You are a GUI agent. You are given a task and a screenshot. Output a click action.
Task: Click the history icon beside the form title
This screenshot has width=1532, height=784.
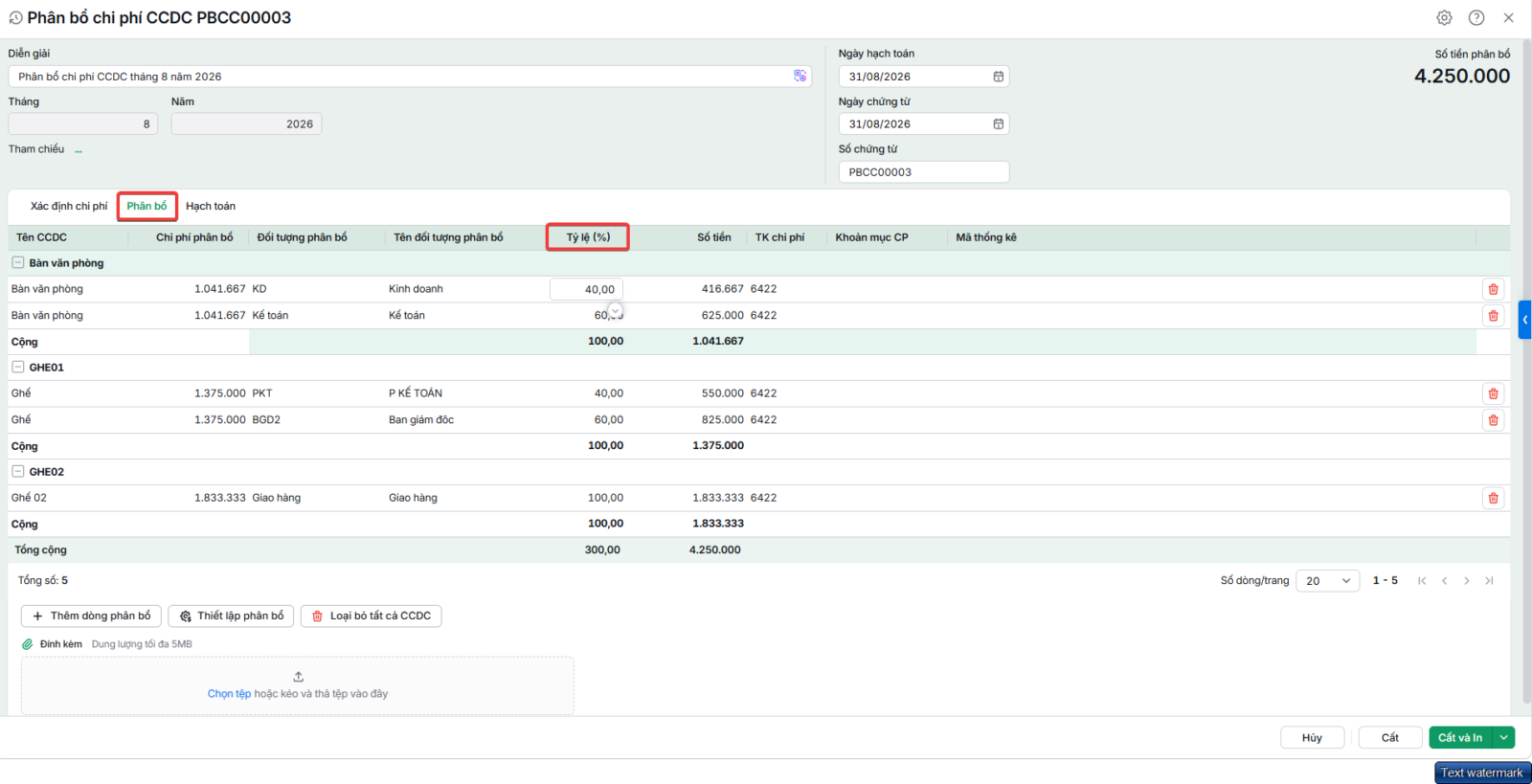(15, 18)
